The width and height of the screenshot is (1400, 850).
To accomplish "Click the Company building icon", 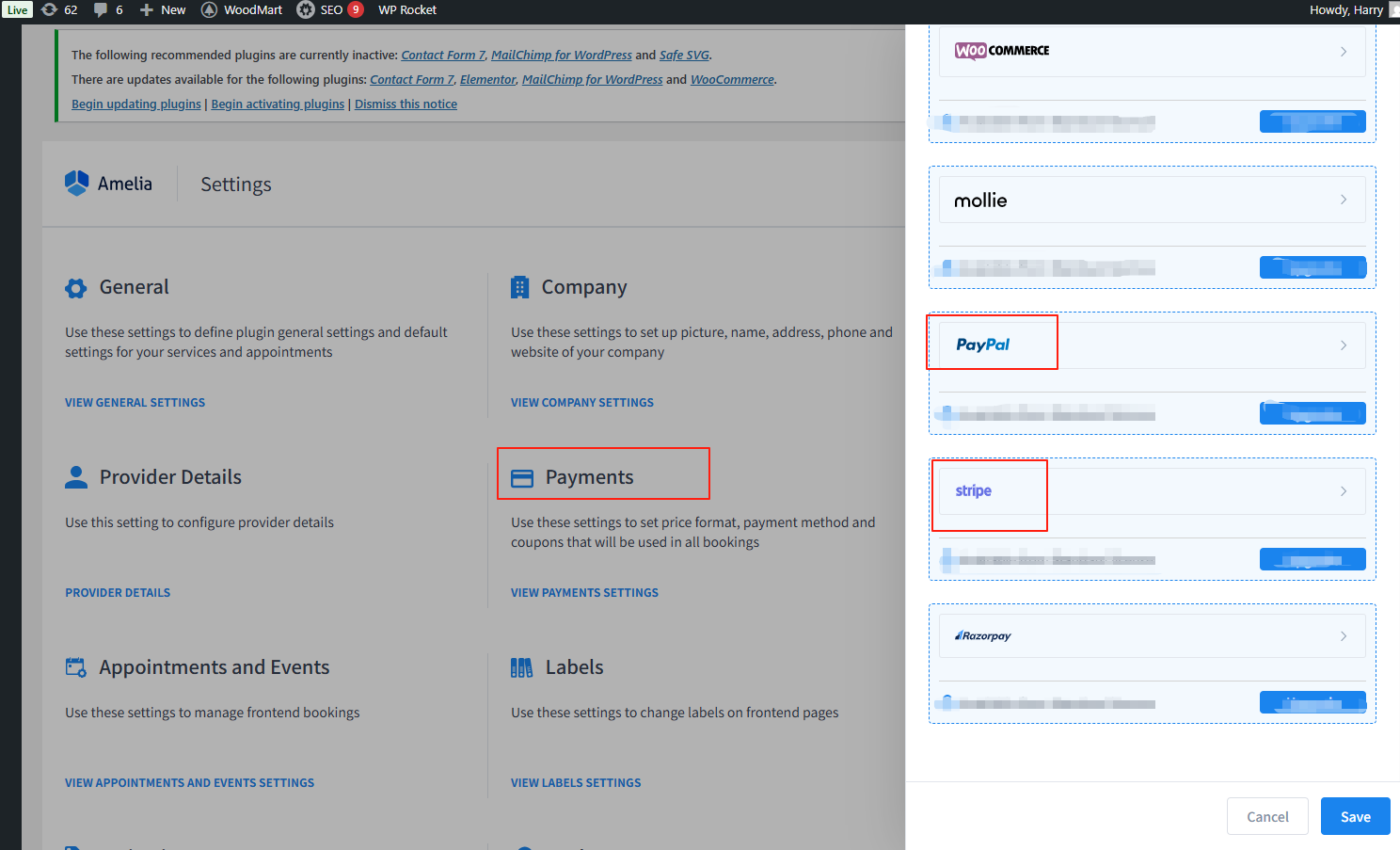I will (519, 287).
